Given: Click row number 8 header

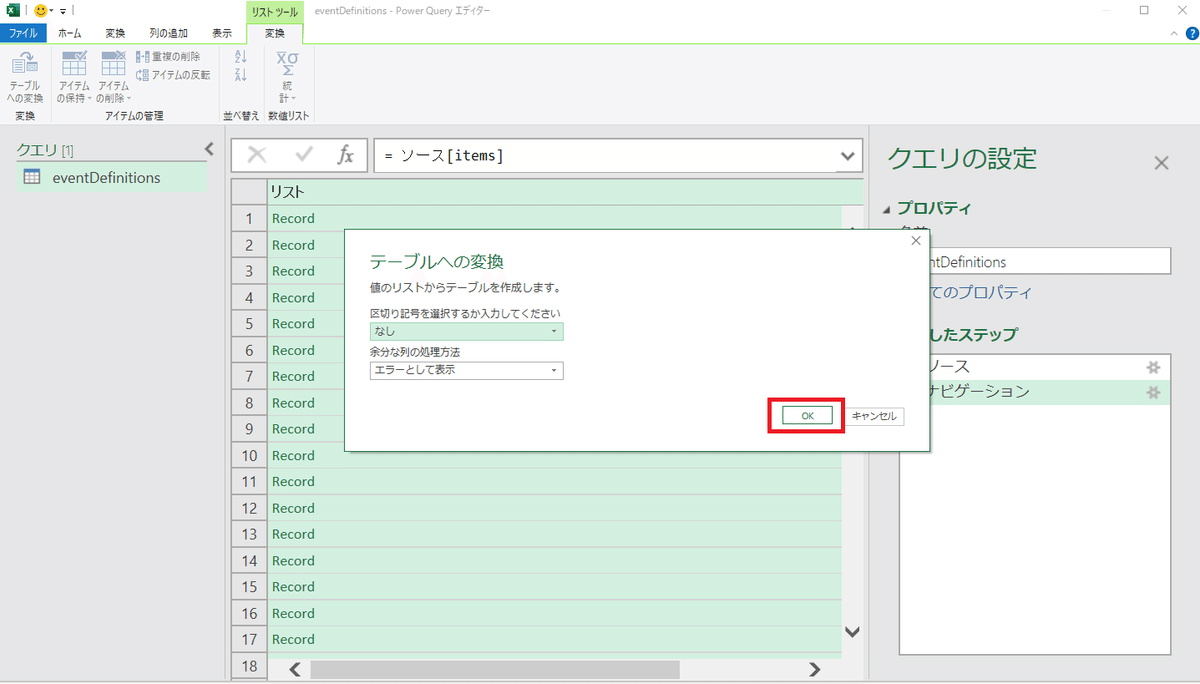Looking at the screenshot, I should pos(250,403).
